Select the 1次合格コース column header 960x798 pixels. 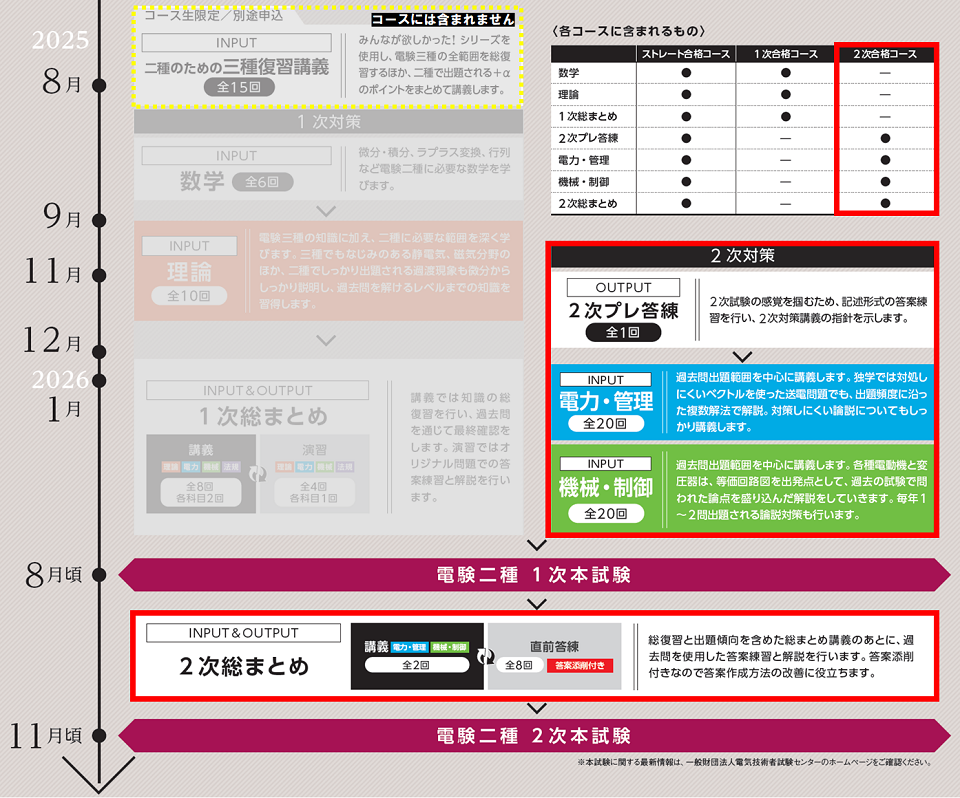[786, 53]
